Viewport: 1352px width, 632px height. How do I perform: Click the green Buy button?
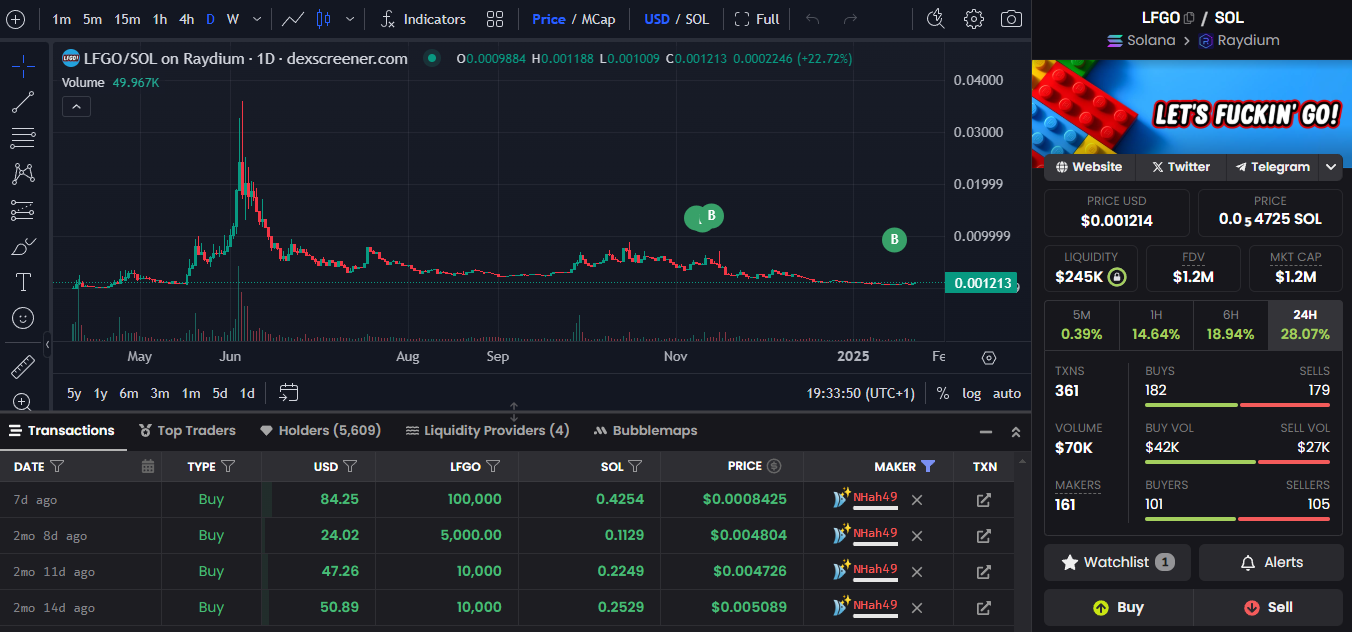(x=1118, y=607)
